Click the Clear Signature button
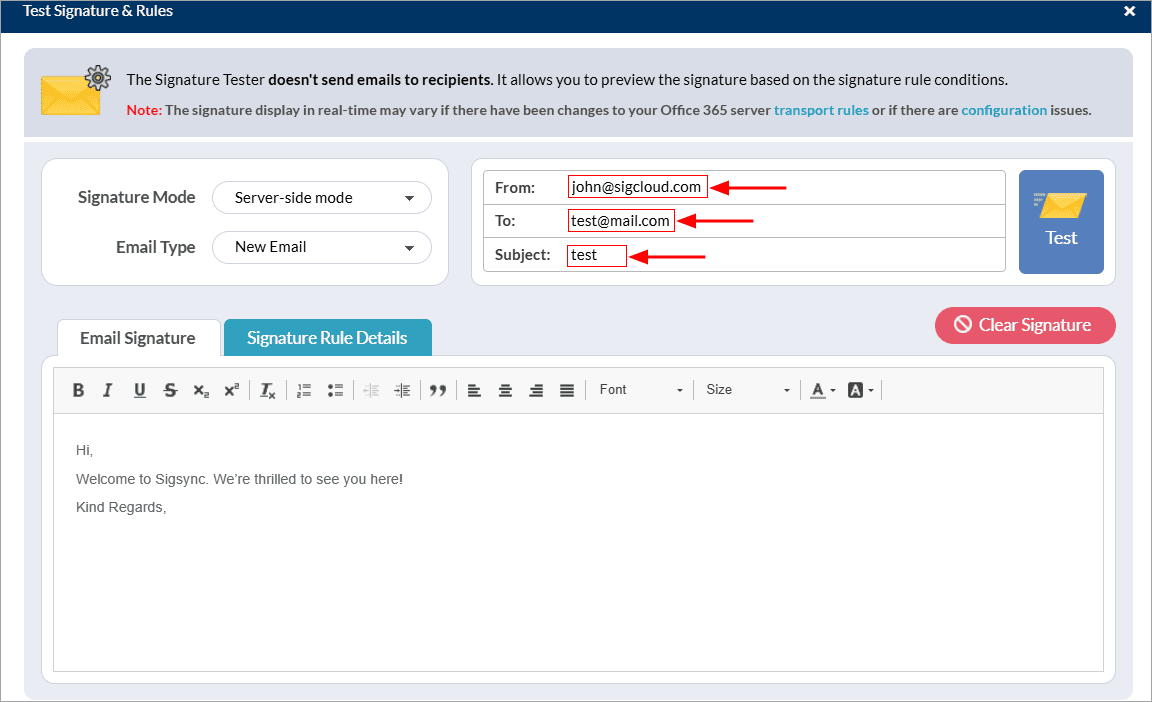This screenshot has height=702, width=1152. pos(1024,325)
